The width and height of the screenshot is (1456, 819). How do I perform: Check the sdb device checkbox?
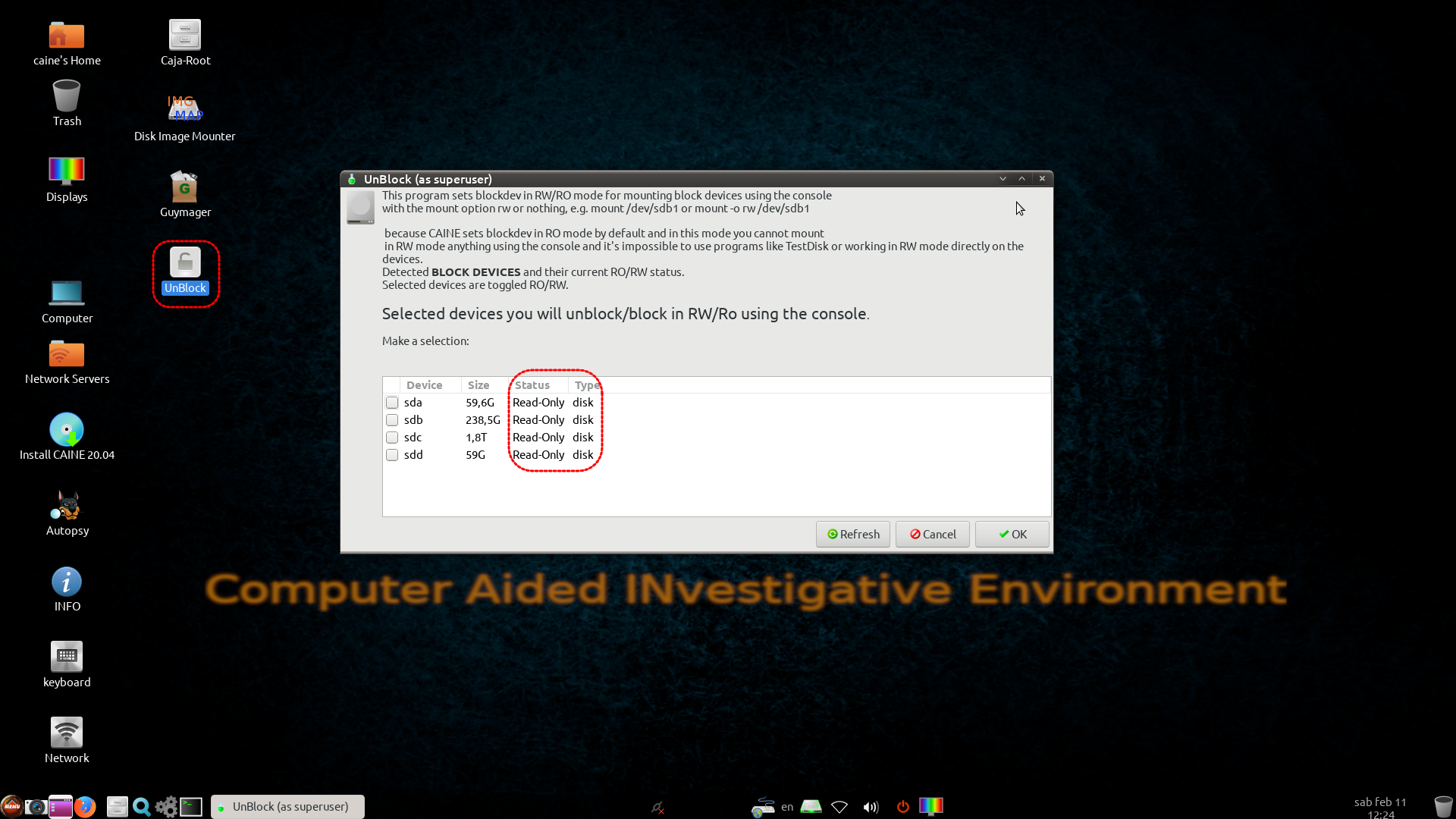(392, 420)
